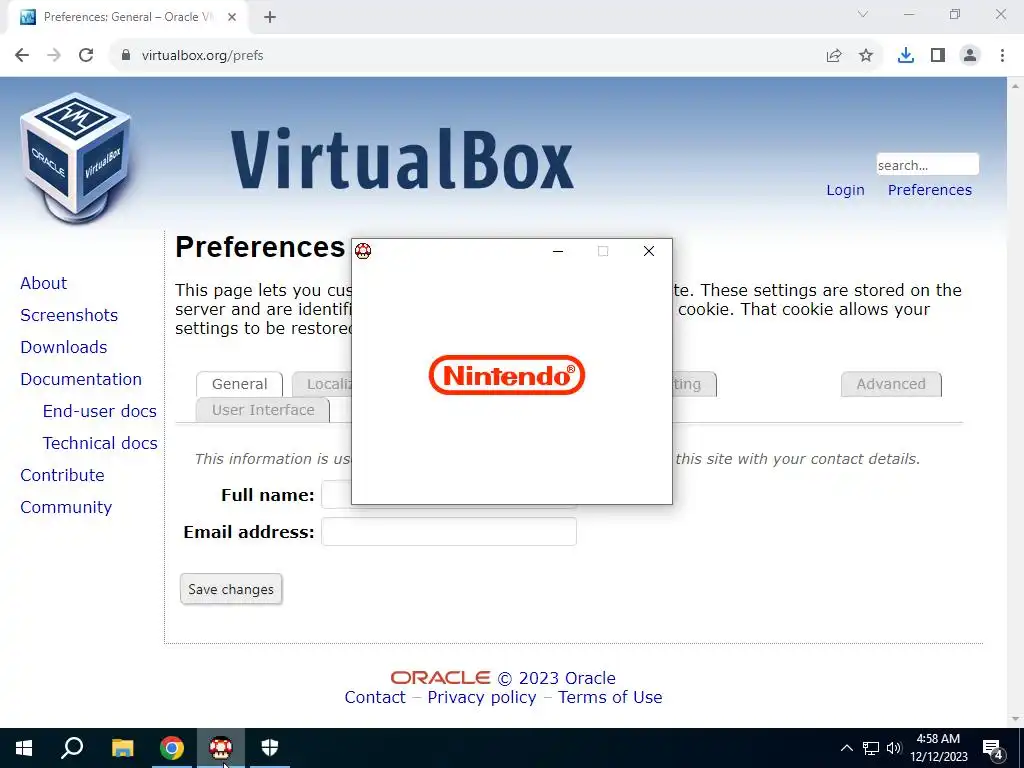The image size is (1024, 768).
Task: Click the VirtualBox cube logo
Action: 76,157
